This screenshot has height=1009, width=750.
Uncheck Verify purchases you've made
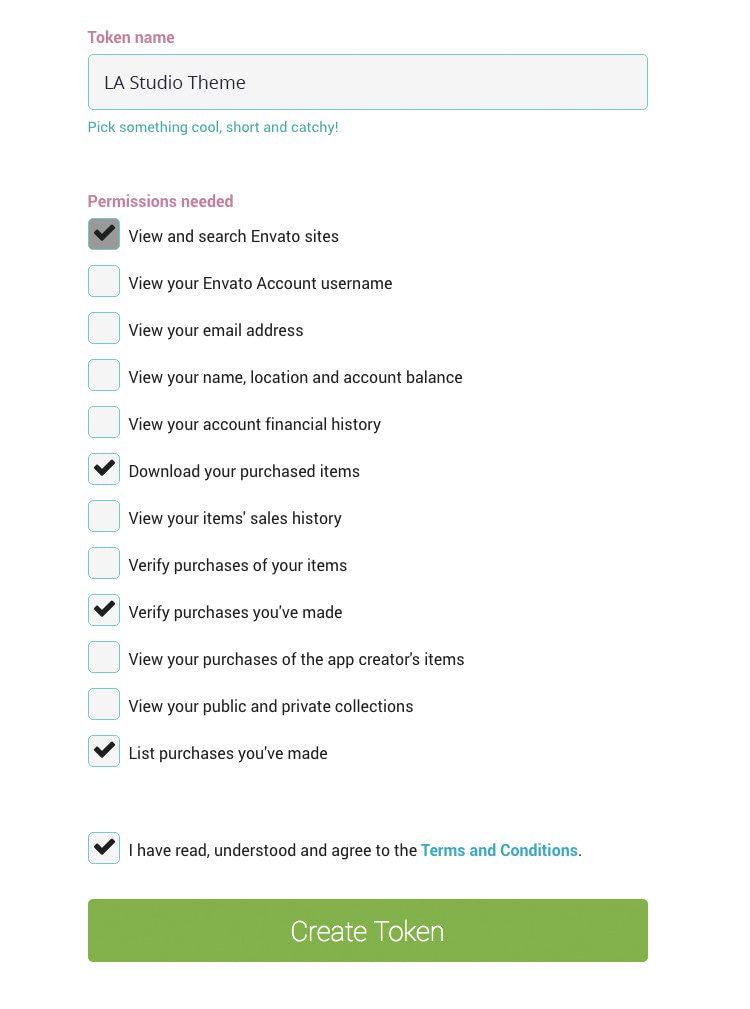click(104, 611)
